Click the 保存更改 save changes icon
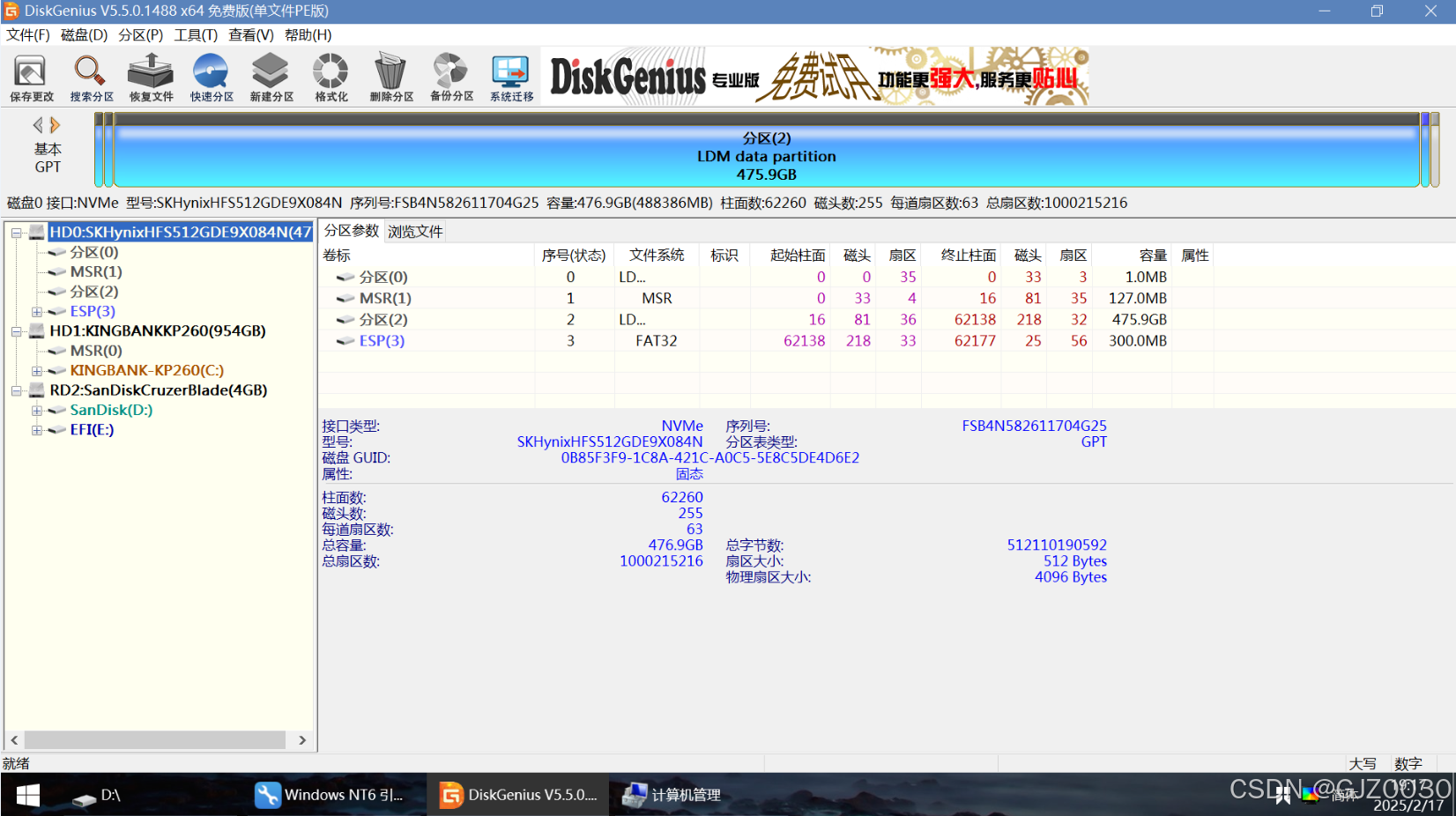Screen dimensions: 1456x816 tap(32, 78)
